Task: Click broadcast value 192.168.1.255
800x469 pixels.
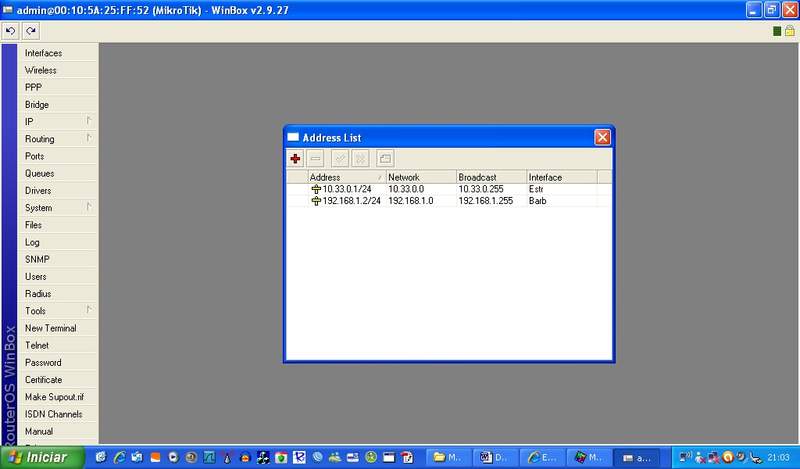Action: [486, 201]
